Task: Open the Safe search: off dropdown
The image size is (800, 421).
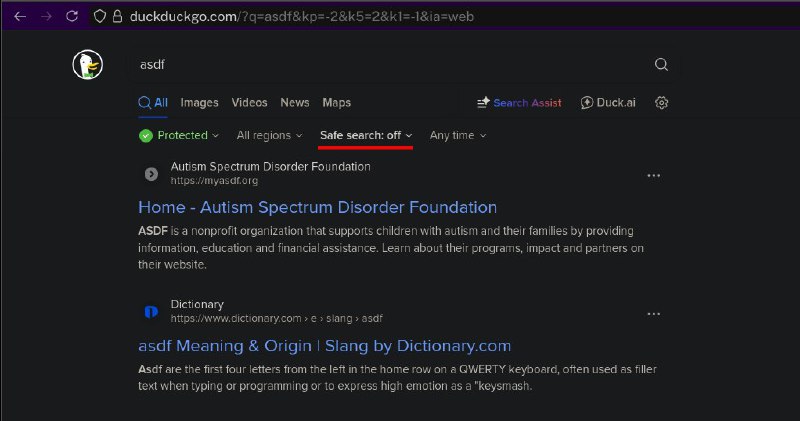Action: click(x=366, y=135)
